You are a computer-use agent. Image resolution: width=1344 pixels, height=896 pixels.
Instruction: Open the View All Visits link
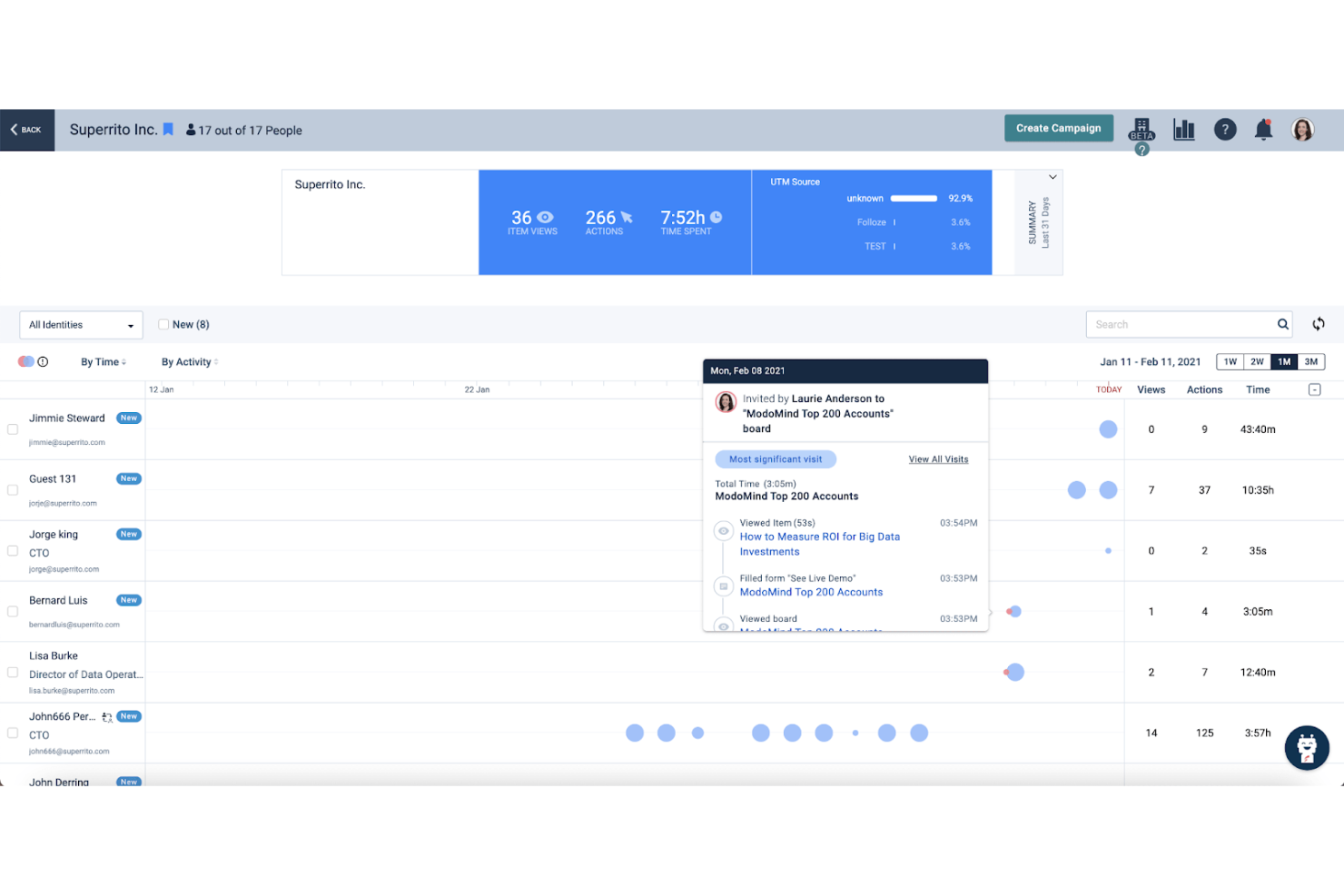938,459
